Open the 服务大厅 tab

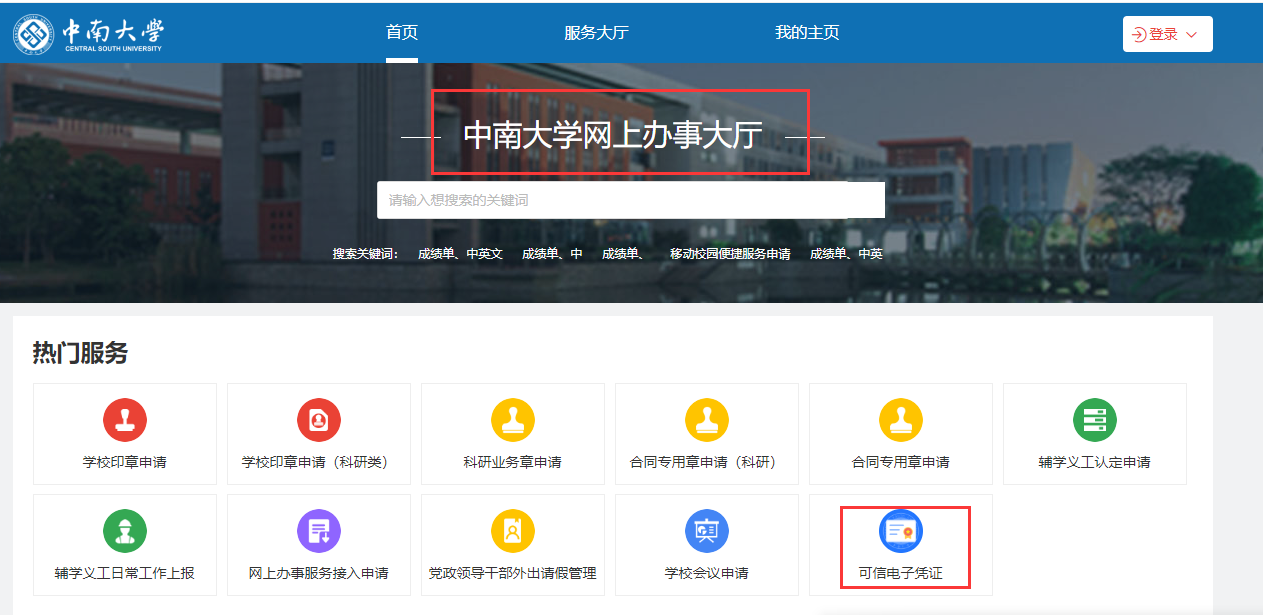coord(596,33)
